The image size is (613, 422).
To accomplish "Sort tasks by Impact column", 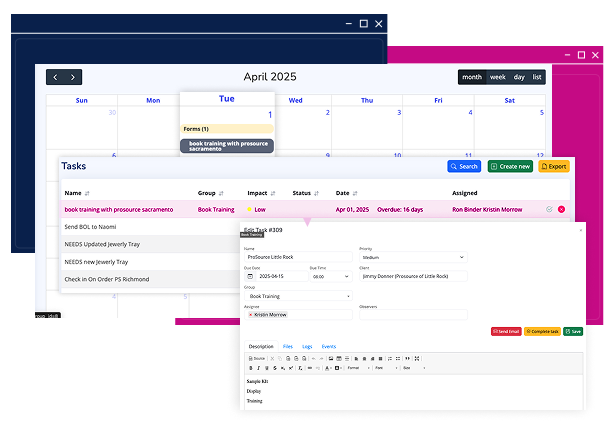I will [261, 193].
